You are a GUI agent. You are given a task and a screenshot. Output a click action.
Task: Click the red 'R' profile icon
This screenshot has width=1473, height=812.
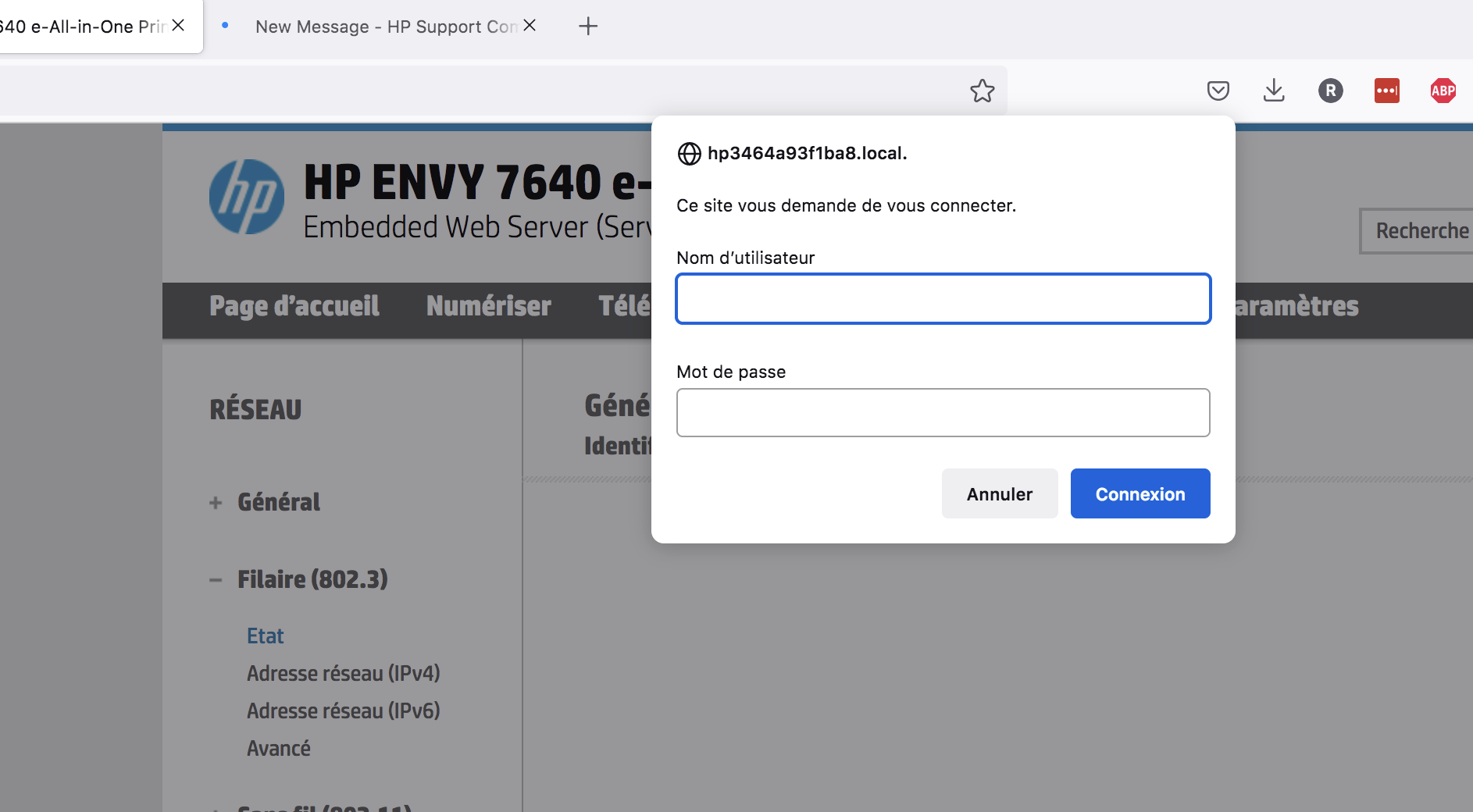coord(1331,91)
